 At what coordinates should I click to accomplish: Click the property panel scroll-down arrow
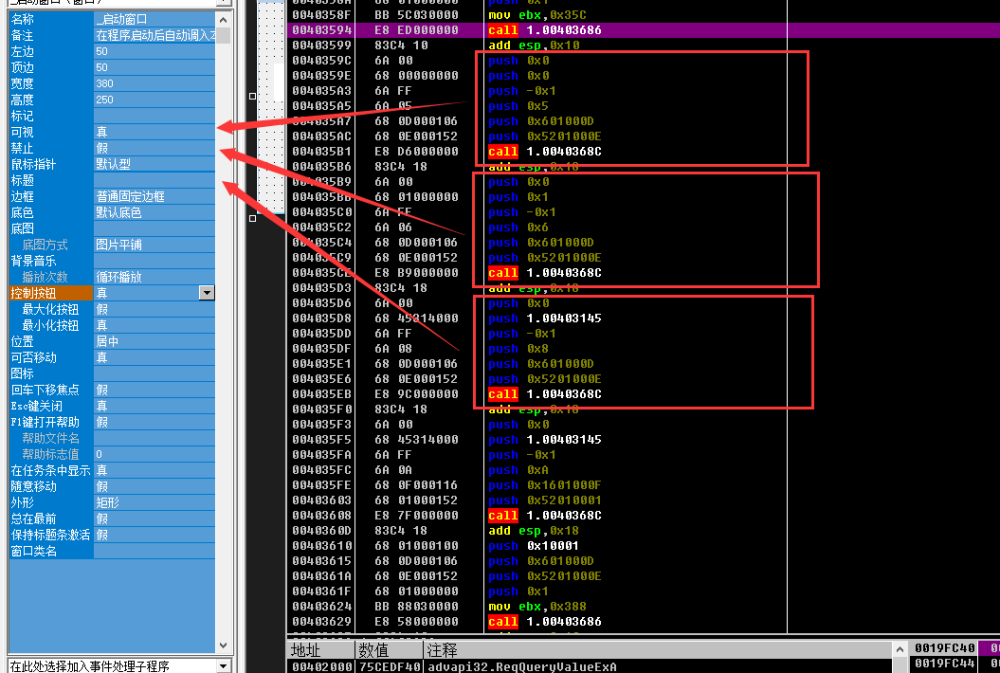[x=224, y=647]
